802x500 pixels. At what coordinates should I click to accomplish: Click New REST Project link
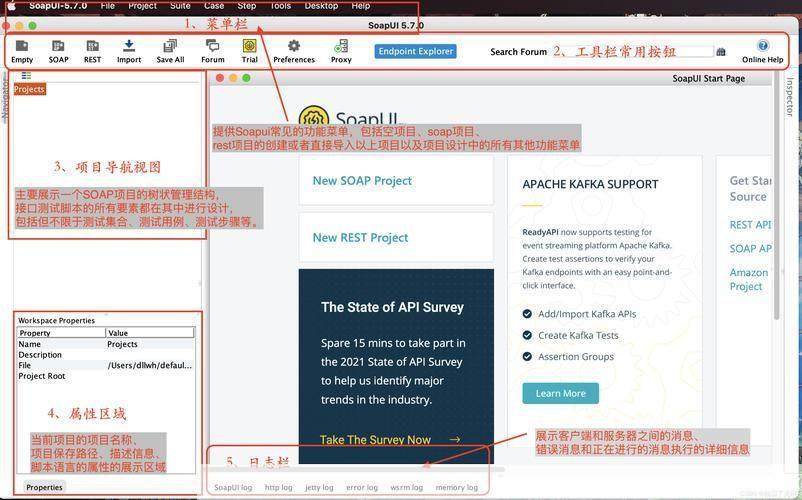coord(361,238)
